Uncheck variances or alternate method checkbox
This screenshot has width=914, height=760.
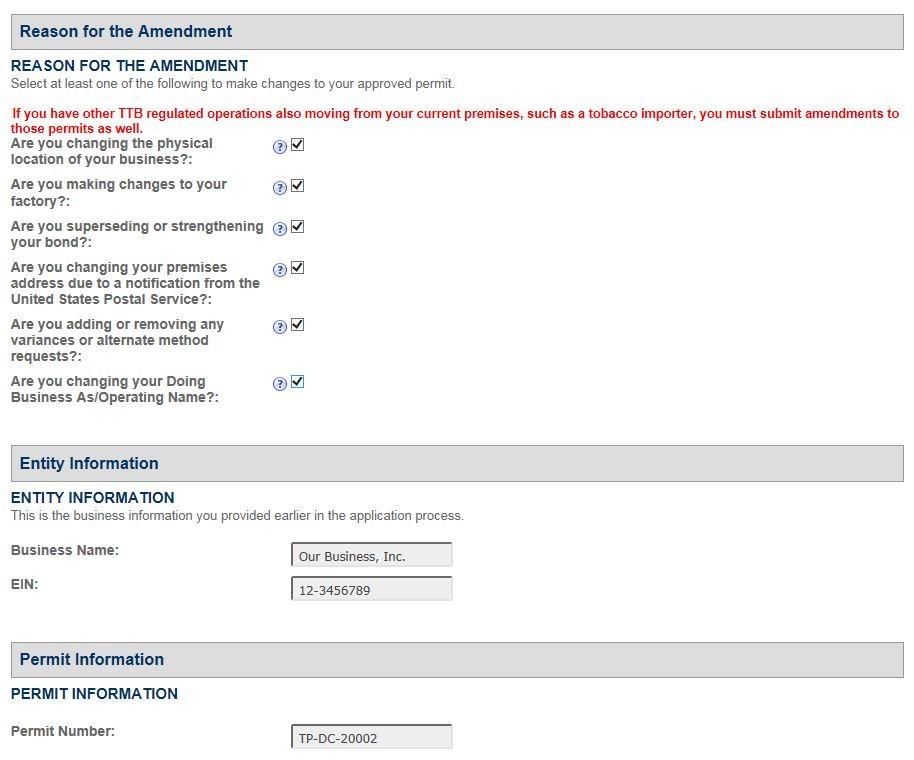(x=297, y=325)
